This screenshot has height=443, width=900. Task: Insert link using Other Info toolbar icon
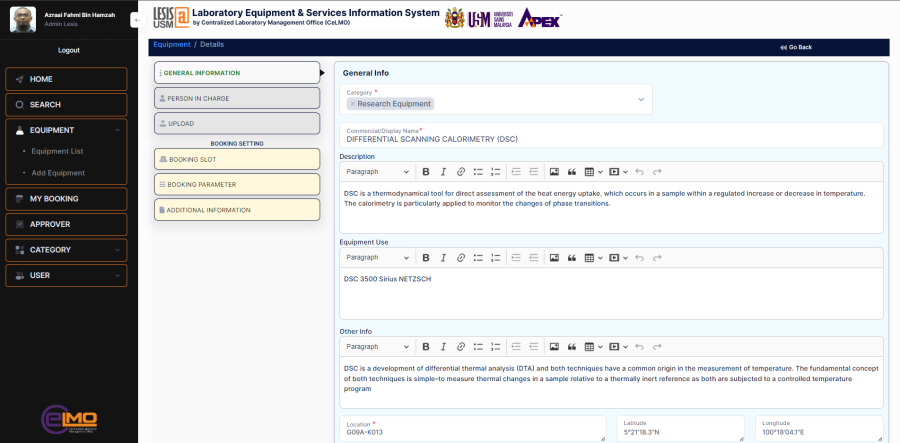coord(460,346)
